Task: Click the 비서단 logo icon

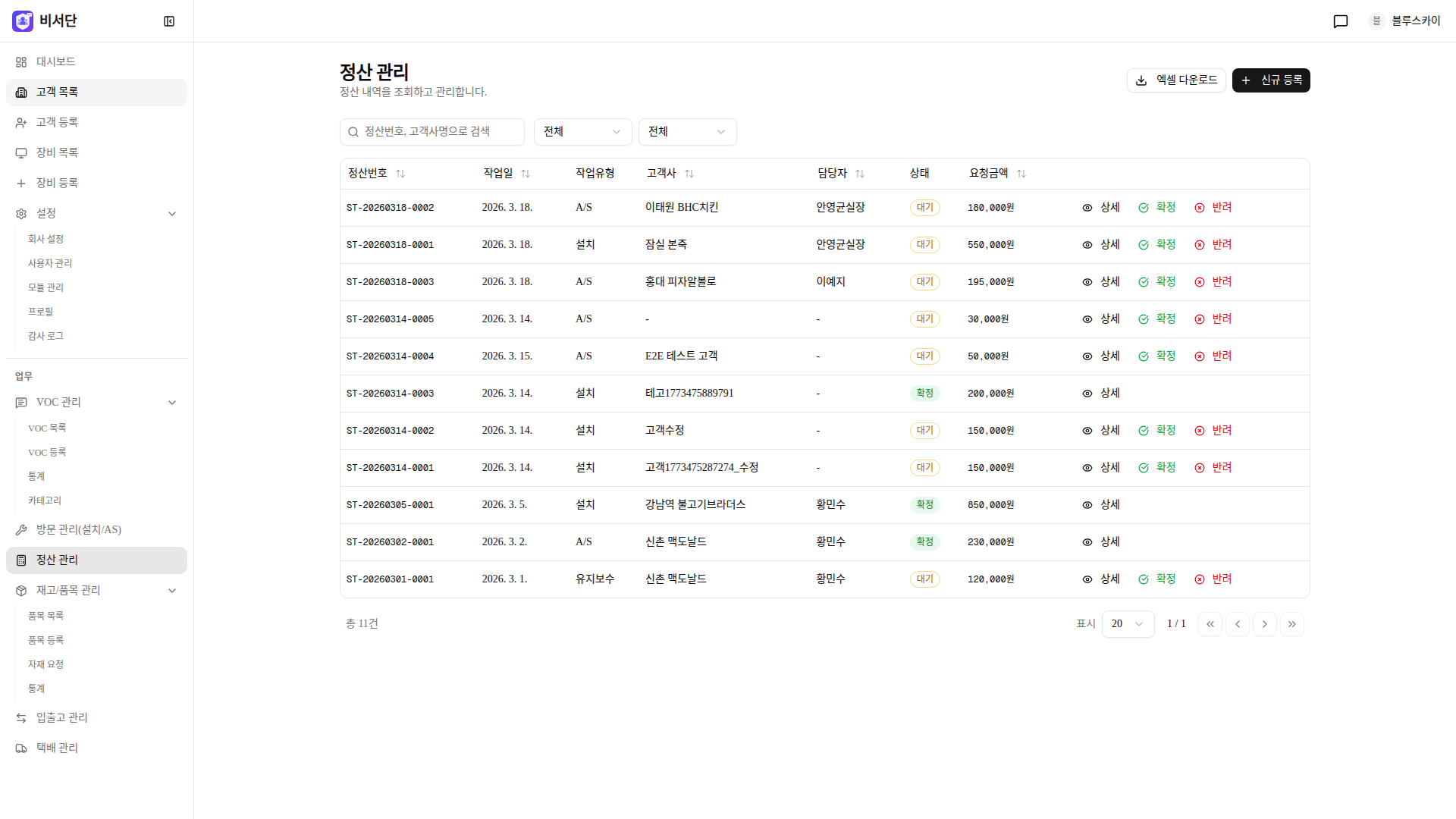Action: [23, 21]
